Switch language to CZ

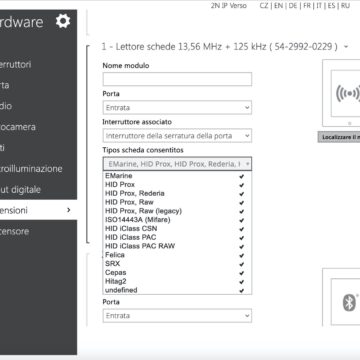[x=264, y=6]
